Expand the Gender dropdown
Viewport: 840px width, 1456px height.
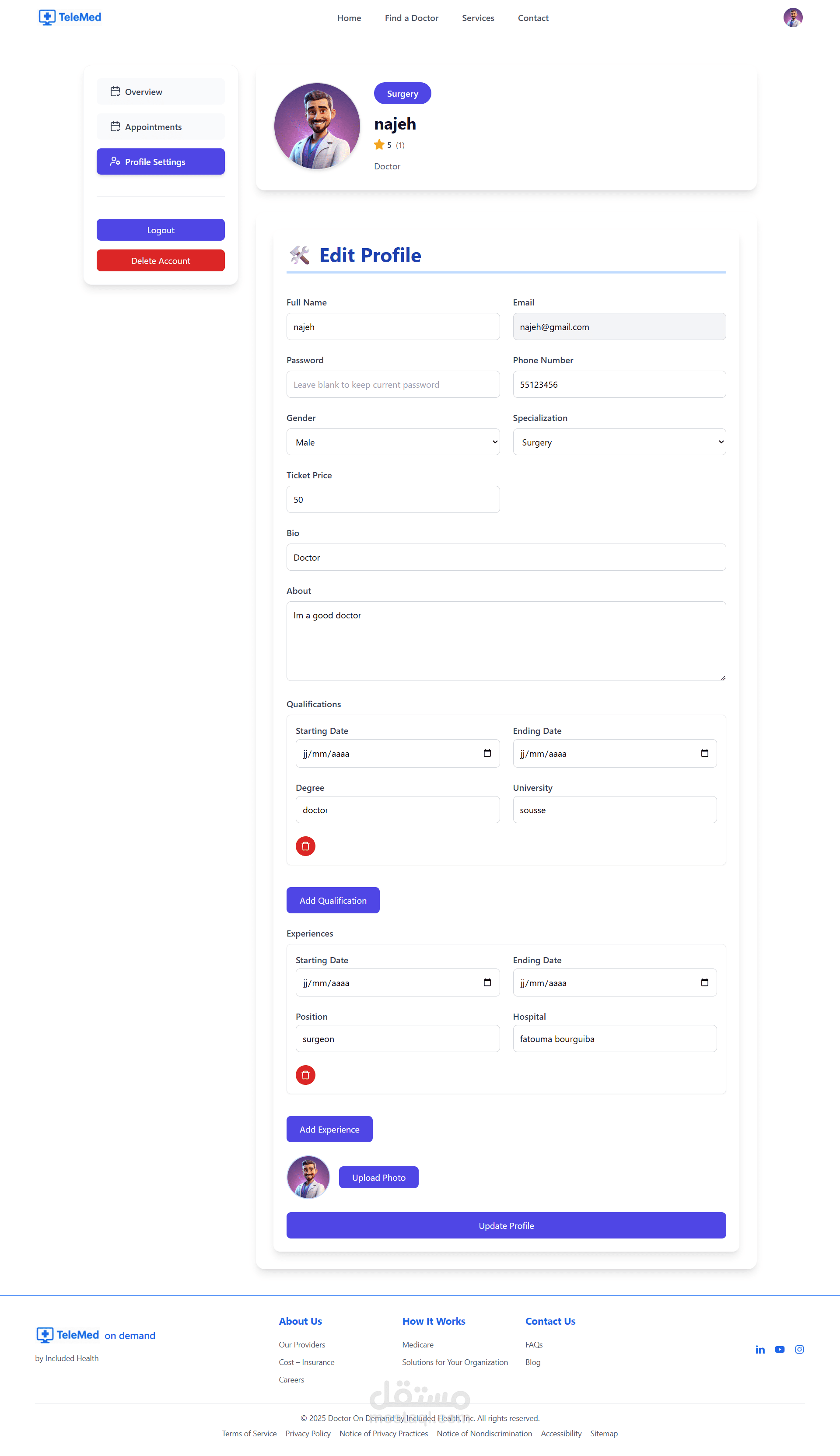pos(393,442)
